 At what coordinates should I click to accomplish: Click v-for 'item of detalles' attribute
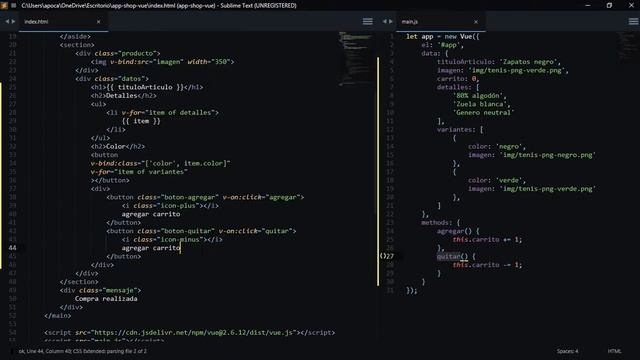pyautogui.click(x=170, y=112)
